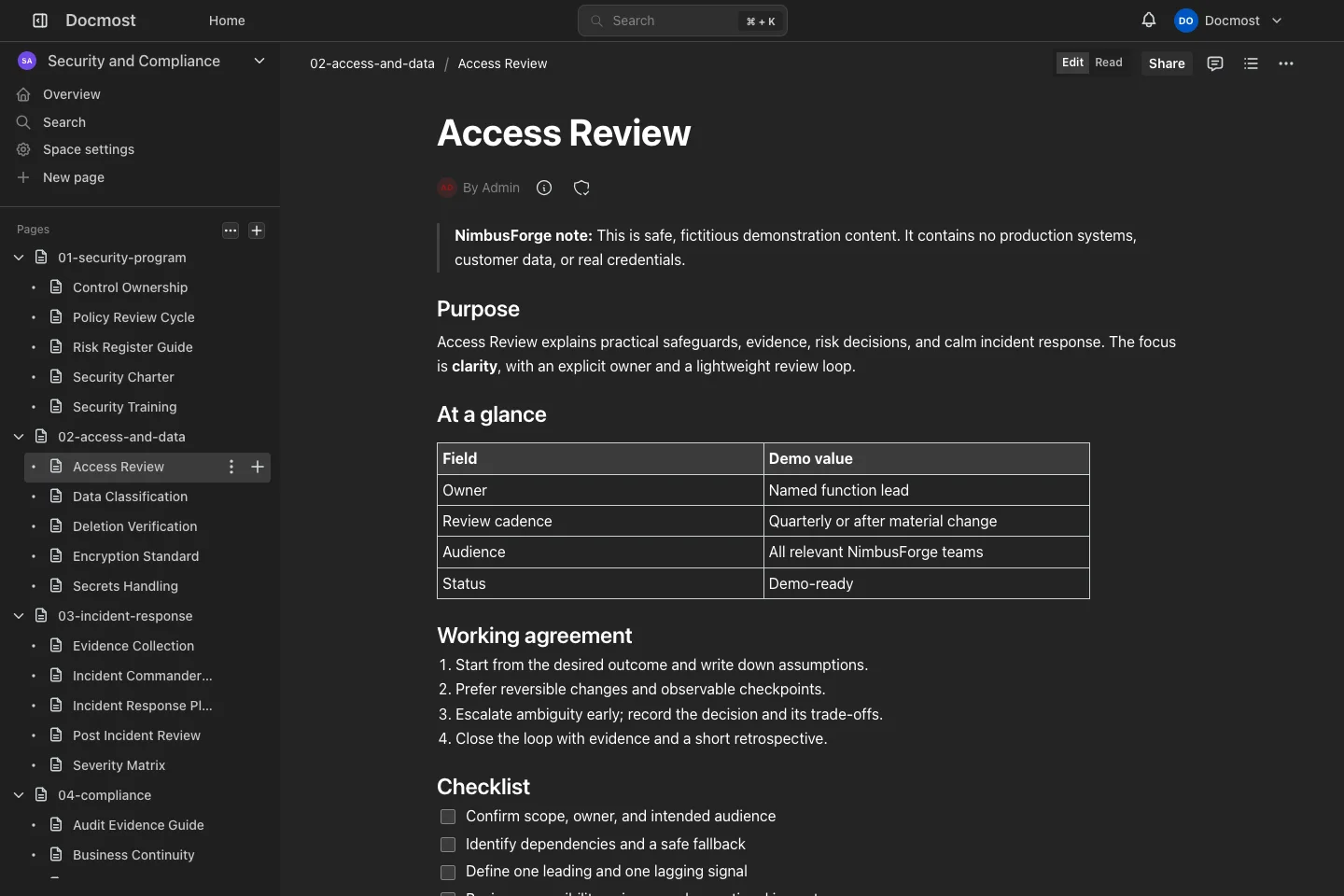Click 02-access-and-data in the breadcrumb
Viewport: 1344px width, 896px height.
click(x=372, y=63)
